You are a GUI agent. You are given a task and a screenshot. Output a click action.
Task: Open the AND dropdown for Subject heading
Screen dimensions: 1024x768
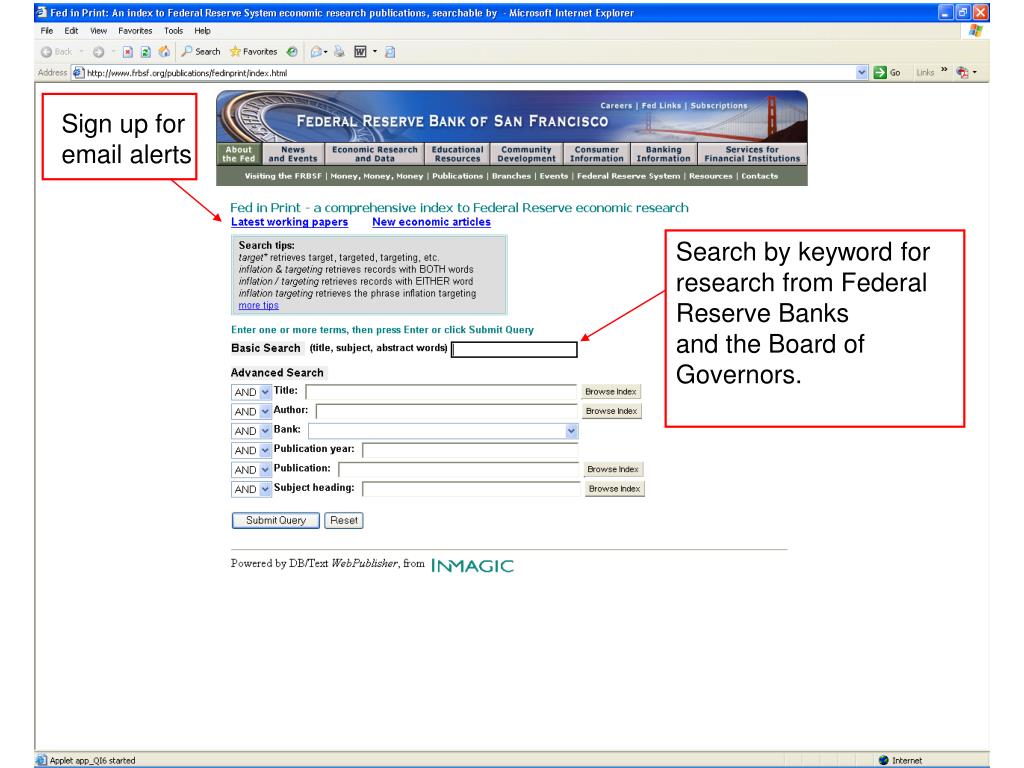pyautogui.click(x=264, y=489)
